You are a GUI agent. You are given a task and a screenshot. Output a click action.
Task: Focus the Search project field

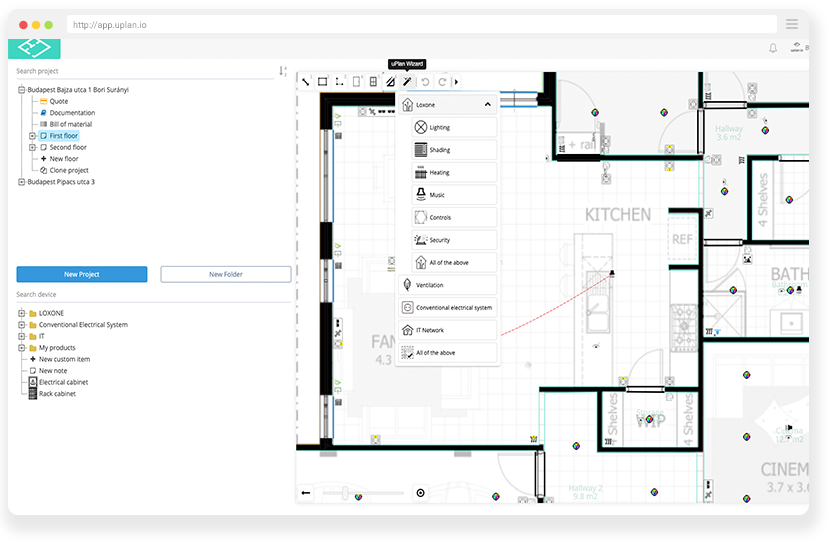tap(144, 71)
